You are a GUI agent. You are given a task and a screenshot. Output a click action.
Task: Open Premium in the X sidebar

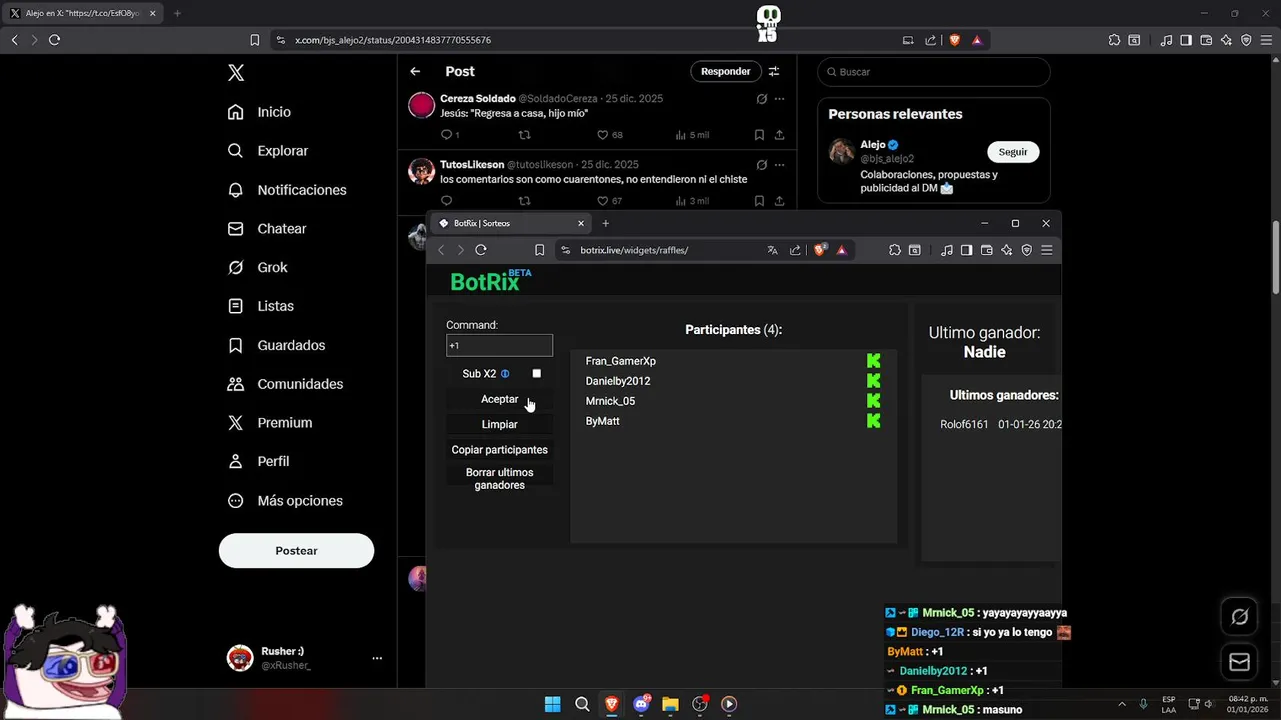269,423
